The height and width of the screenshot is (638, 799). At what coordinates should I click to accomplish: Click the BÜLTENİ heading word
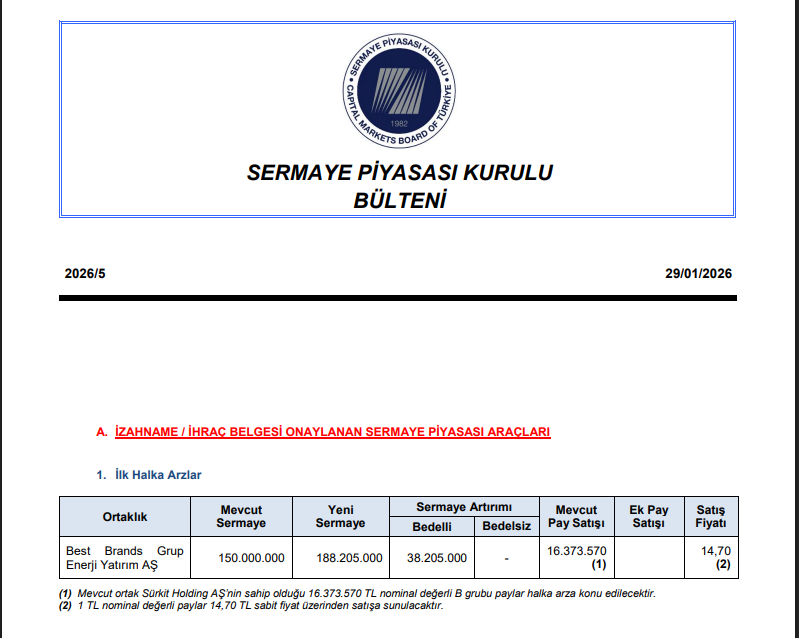point(400,200)
